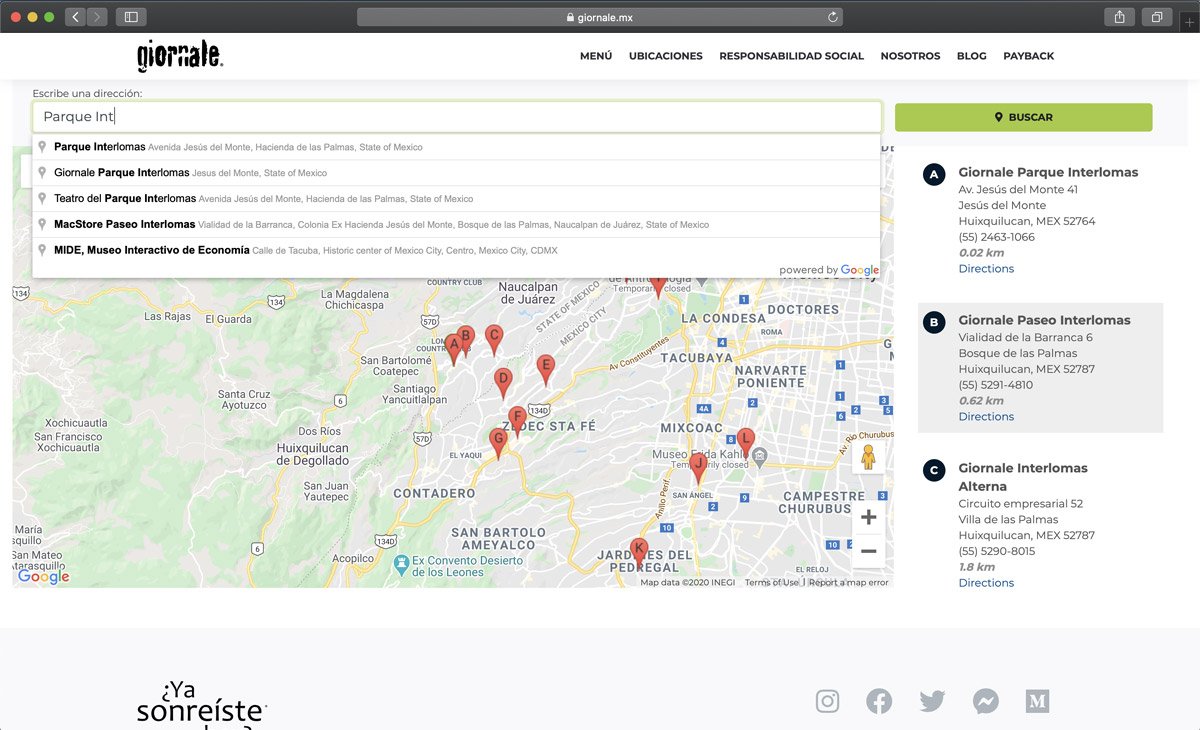Go back with Safari's back arrow
The width and height of the screenshot is (1200, 730).
click(76, 17)
